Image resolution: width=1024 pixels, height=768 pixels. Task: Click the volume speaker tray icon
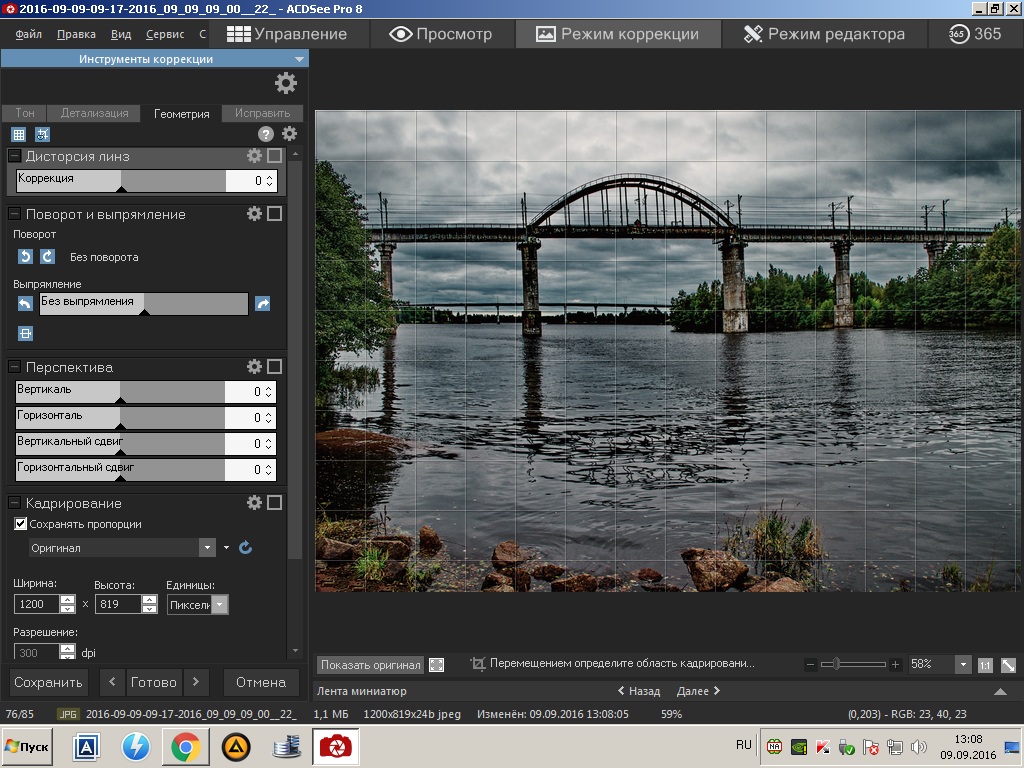(919, 747)
